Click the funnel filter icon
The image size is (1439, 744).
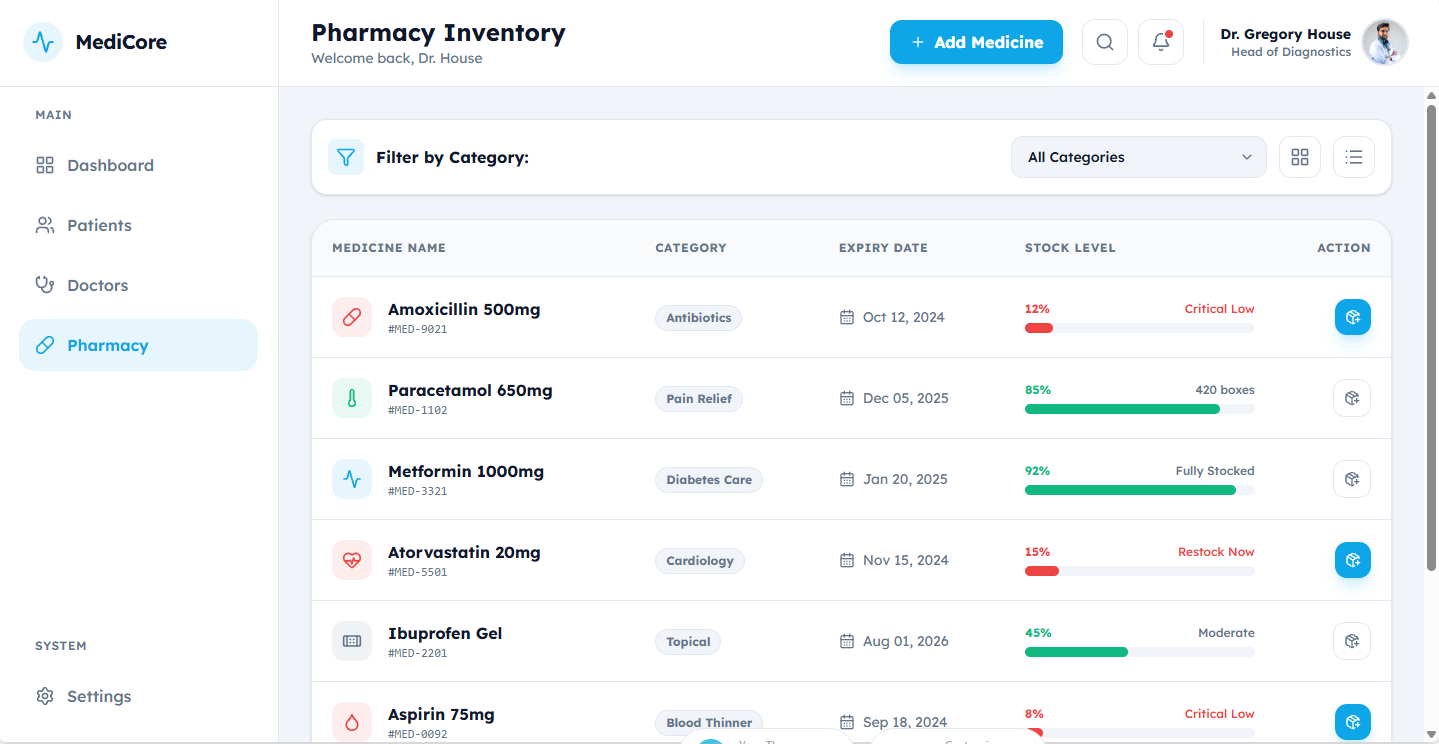pyautogui.click(x=346, y=157)
